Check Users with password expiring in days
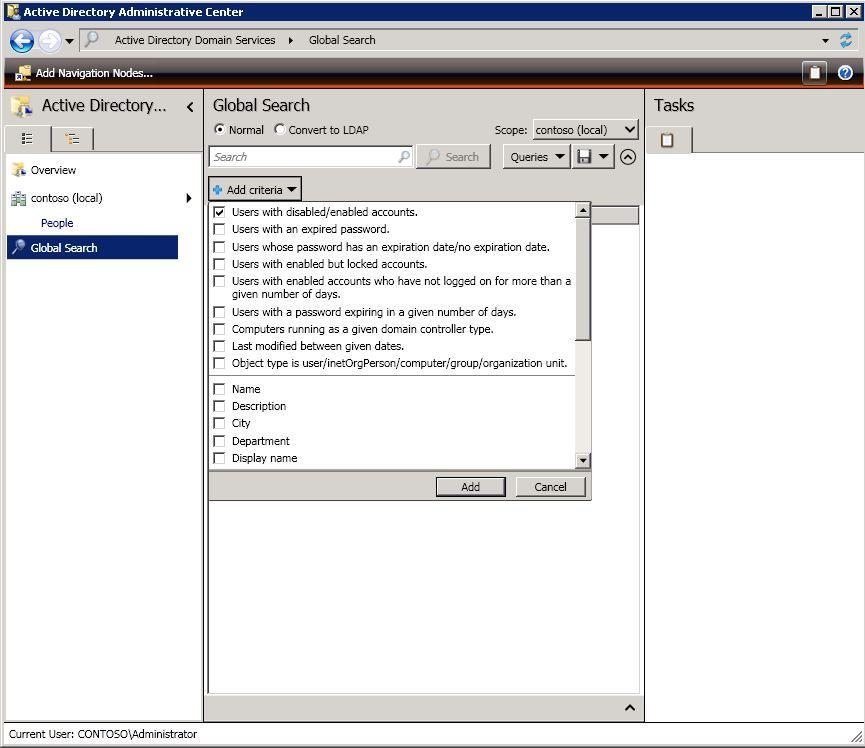The image size is (865, 748). [x=220, y=312]
